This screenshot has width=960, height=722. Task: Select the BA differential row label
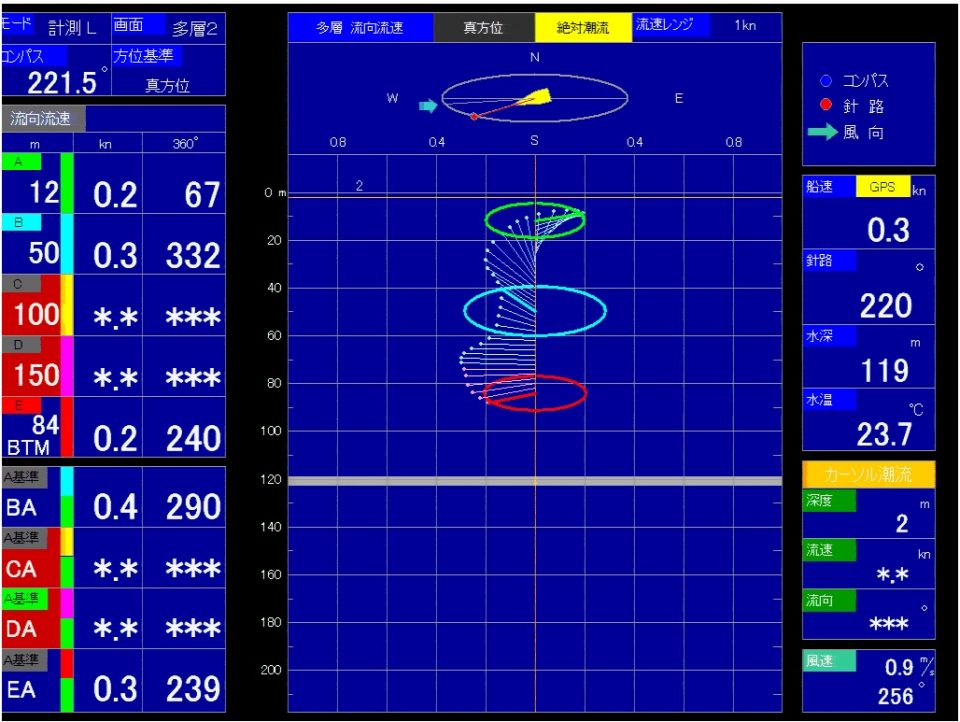[21, 508]
